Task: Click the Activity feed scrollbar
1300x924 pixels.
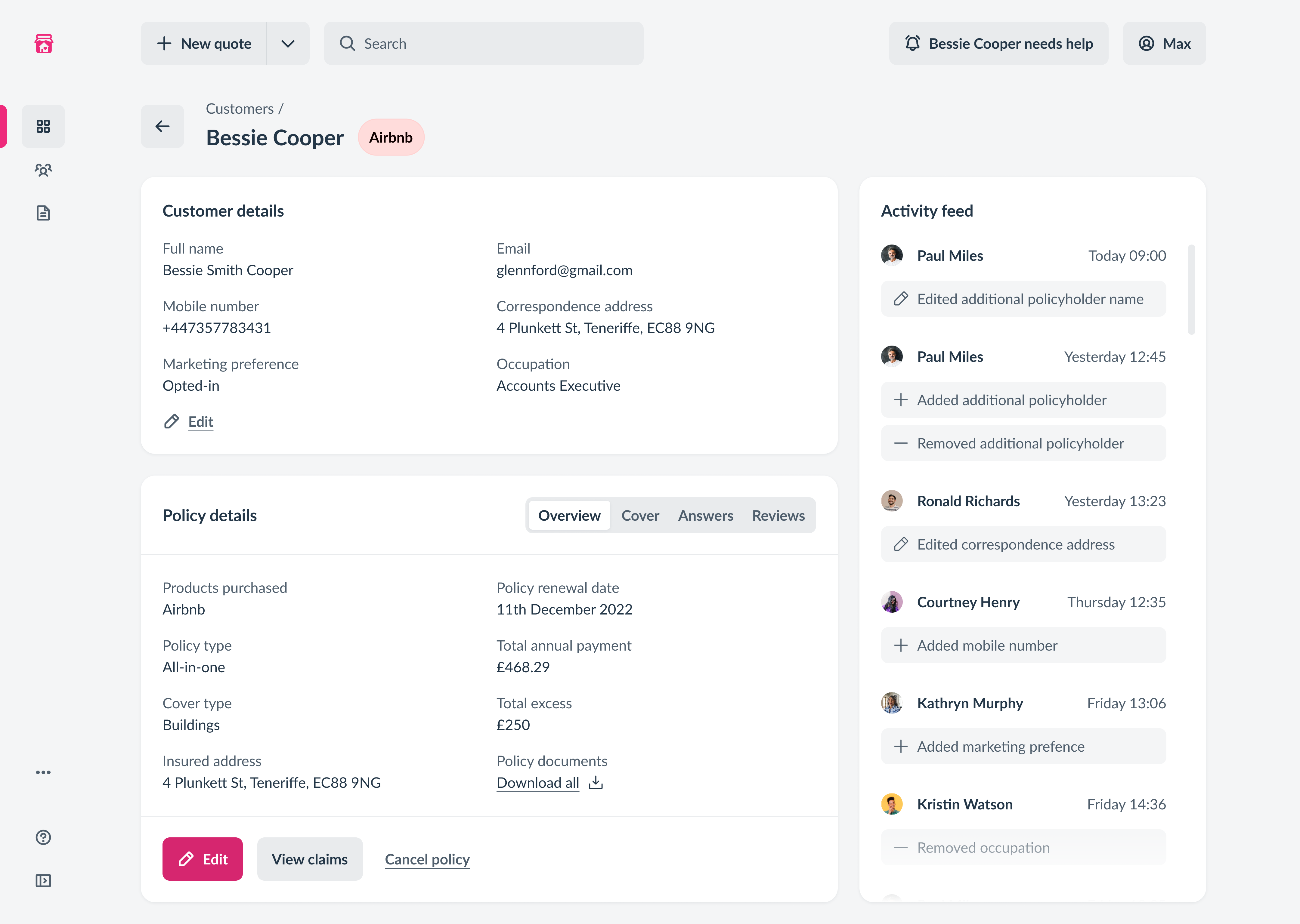Action: point(1191,290)
